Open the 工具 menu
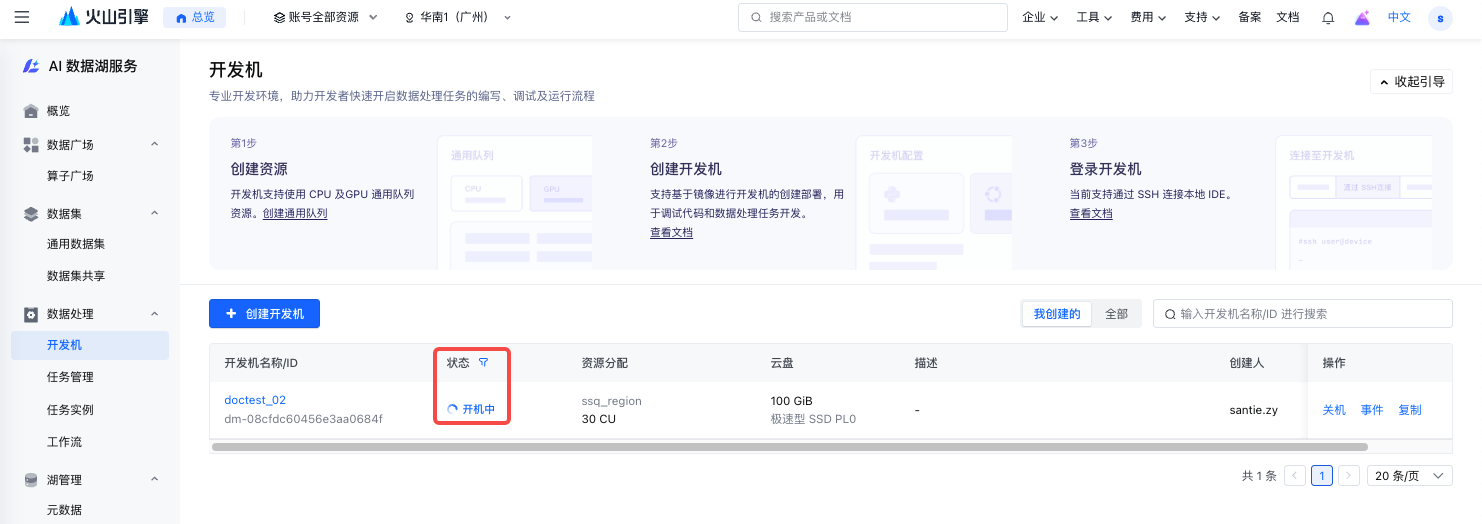1482x524 pixels. (x=1094, y=17)
